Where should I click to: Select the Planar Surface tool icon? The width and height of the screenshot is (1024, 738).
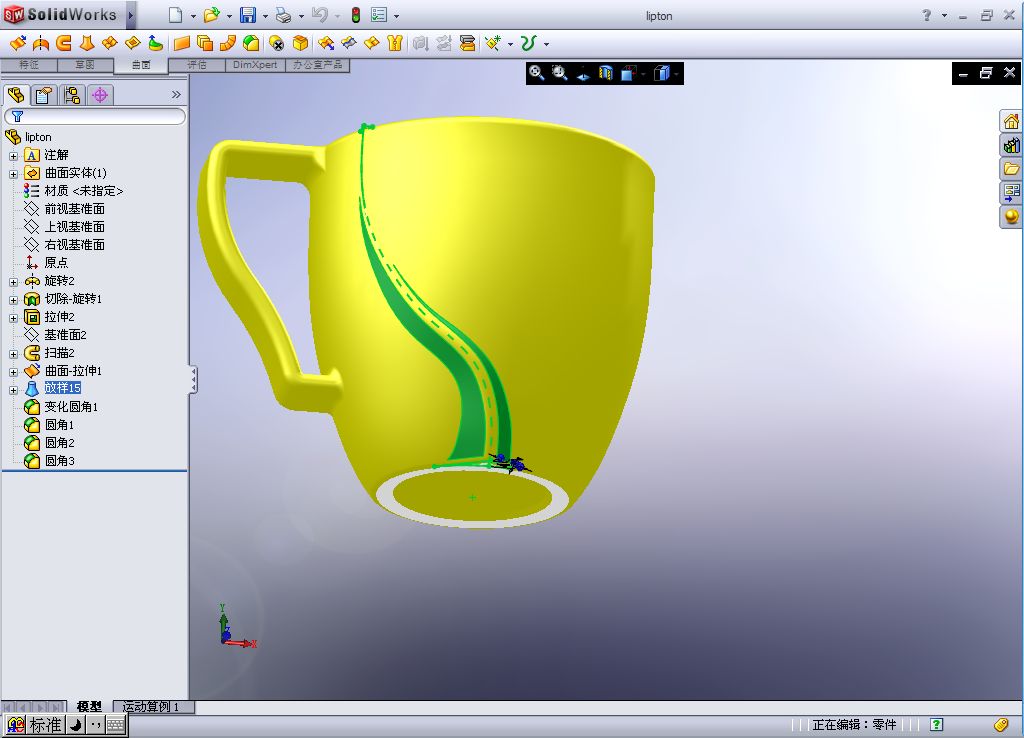(x=182, y=43)
